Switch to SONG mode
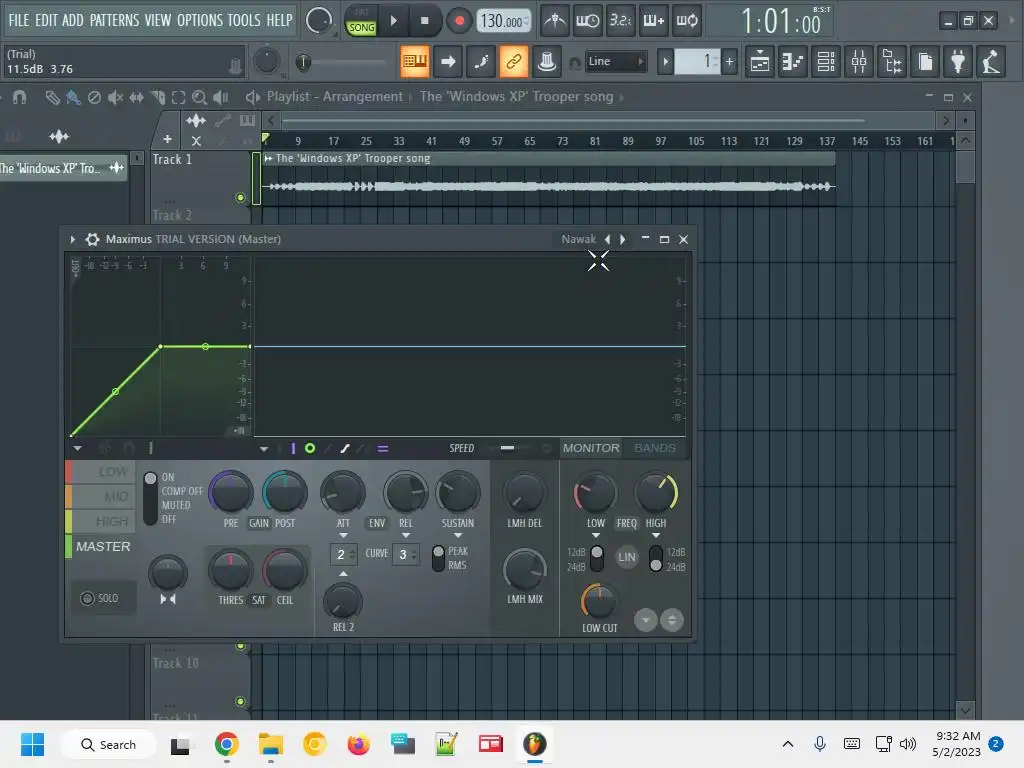Viewport: 1024px width, 768px height. (x=361, y=27)
